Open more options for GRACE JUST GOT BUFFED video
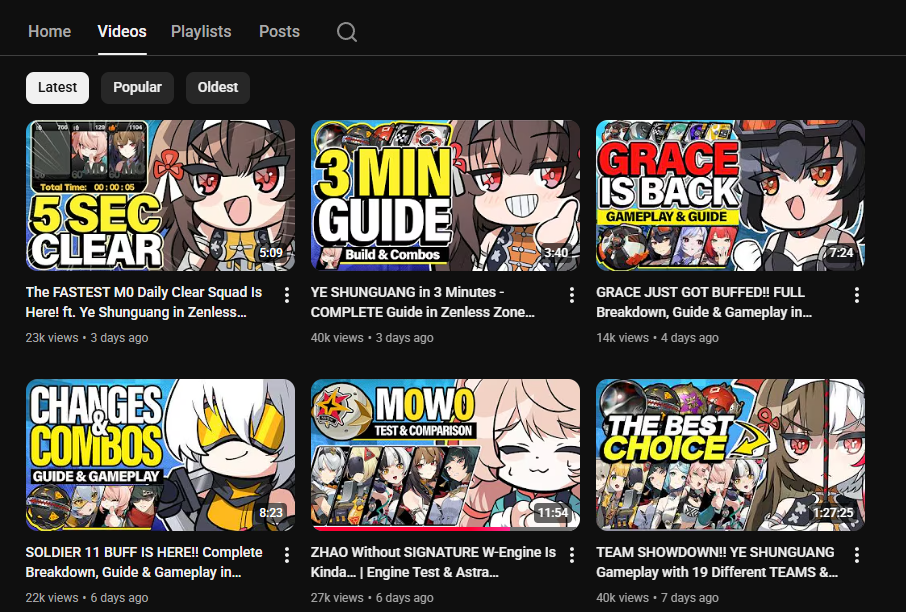 click(856, 295)
